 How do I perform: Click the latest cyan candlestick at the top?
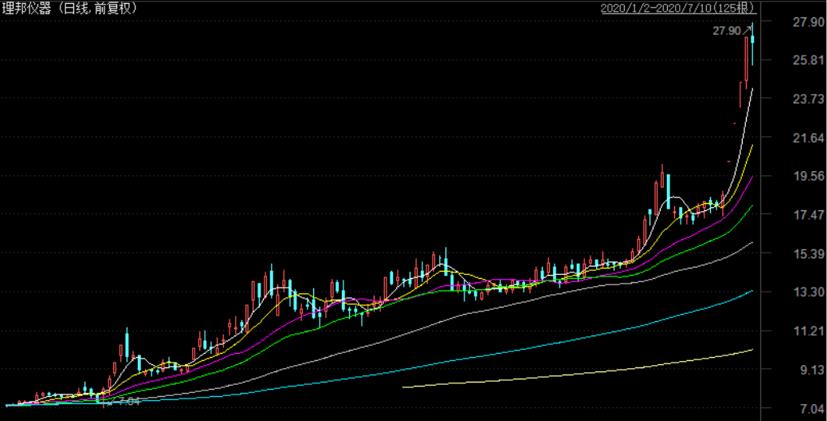(x=753, y=44)
